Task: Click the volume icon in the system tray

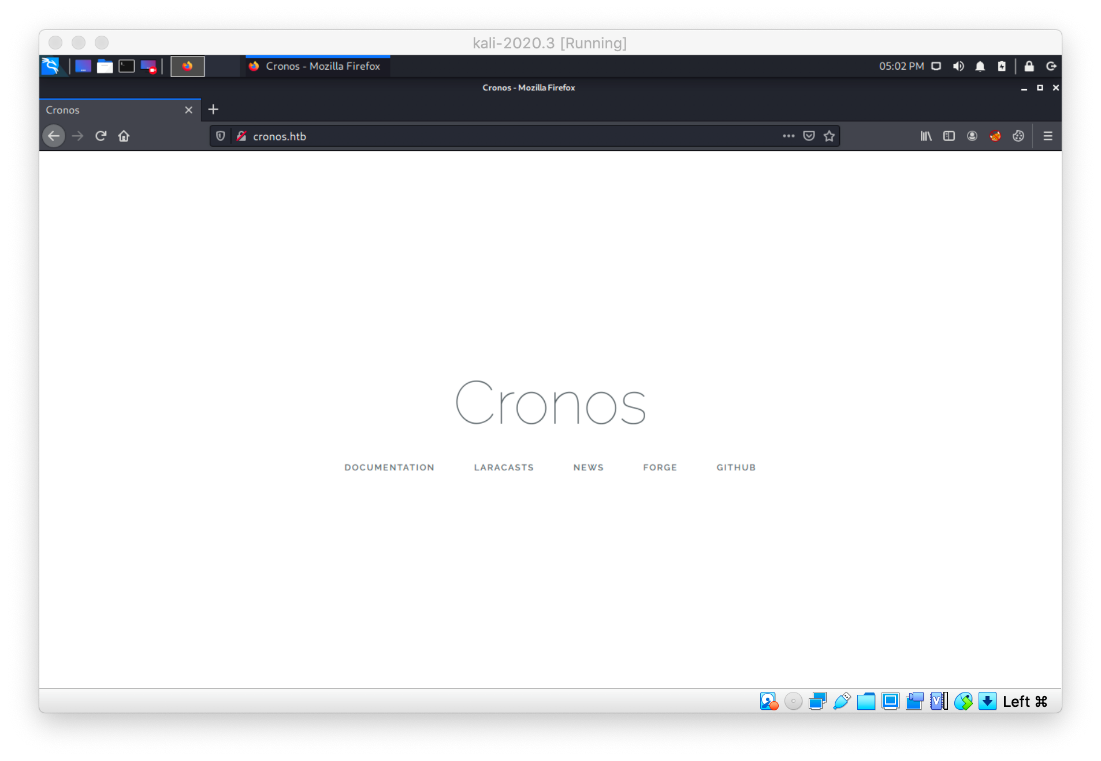Action: (958, 66)
